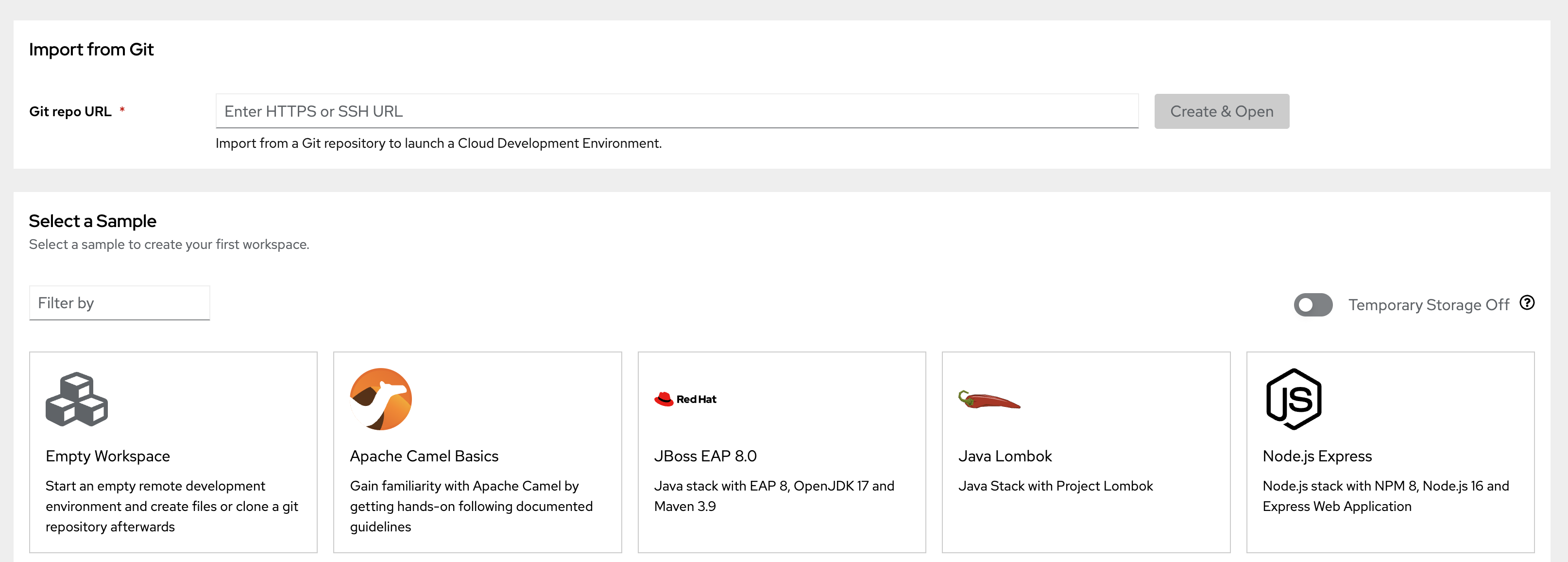
Task: Click the Lombok chili pepper icon
Action: 989,400
